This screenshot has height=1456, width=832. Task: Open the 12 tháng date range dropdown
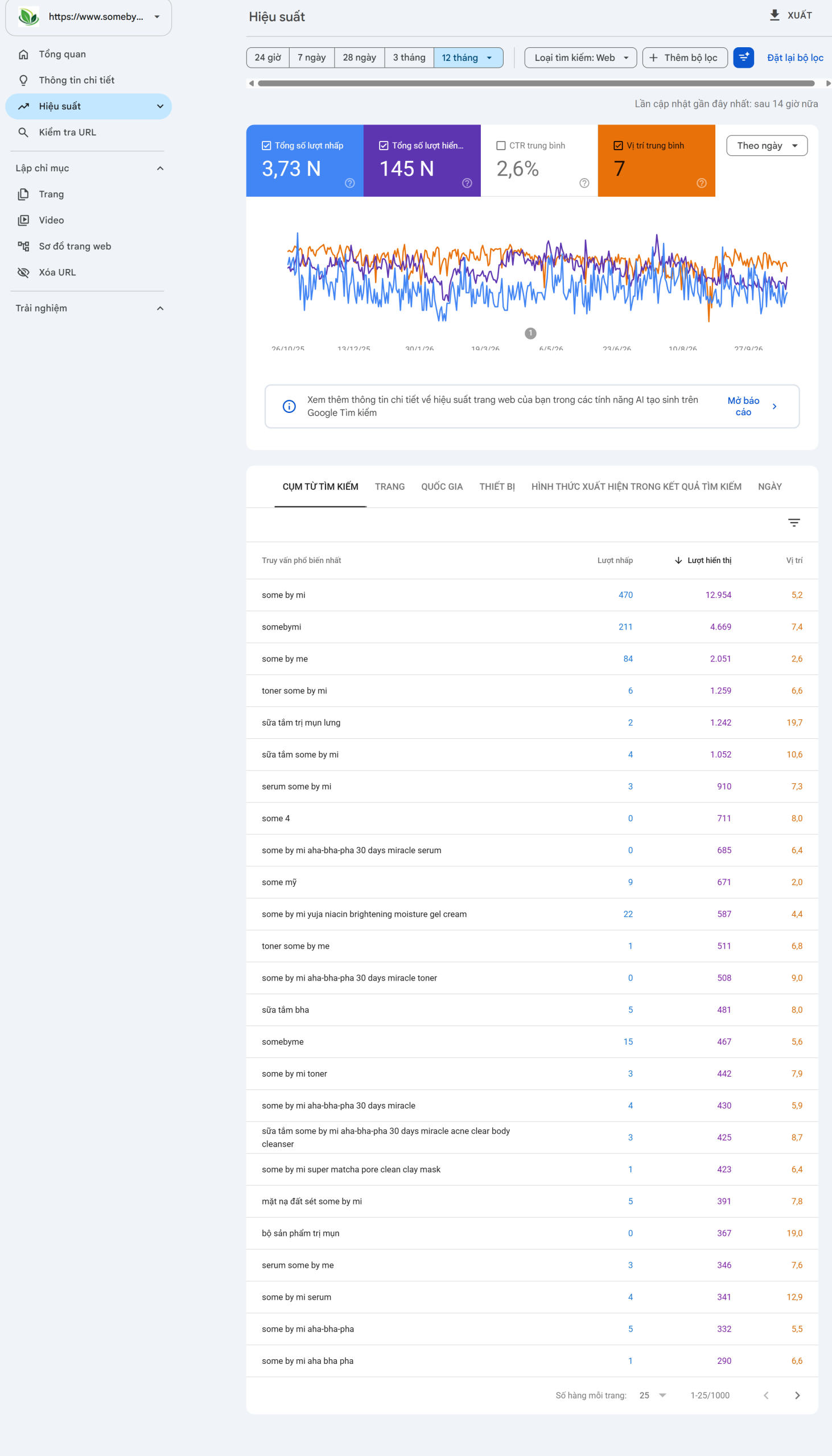pyautogui.click(x=468, y=57)
